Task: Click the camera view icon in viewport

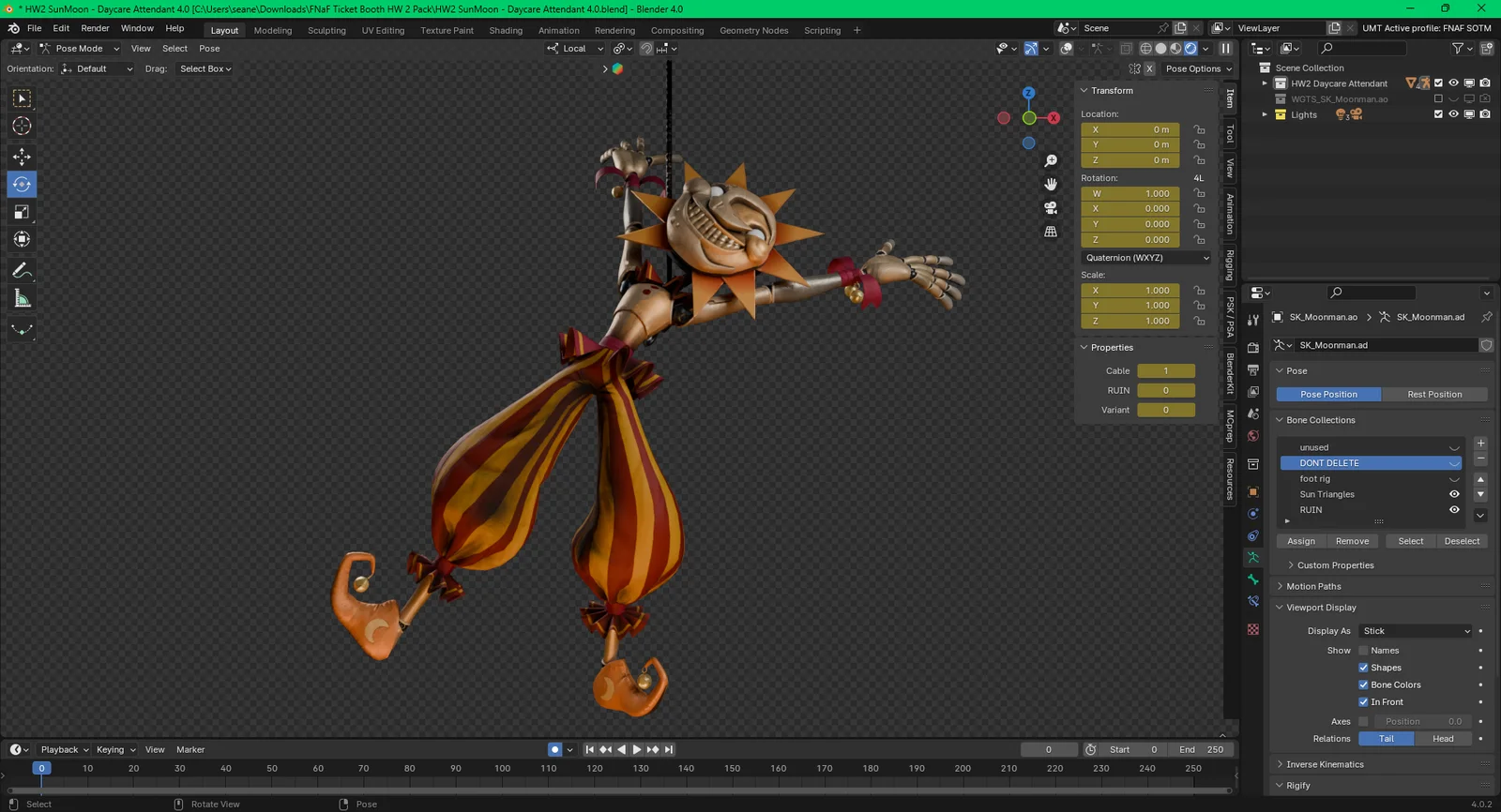Action: pos(1051,208)
